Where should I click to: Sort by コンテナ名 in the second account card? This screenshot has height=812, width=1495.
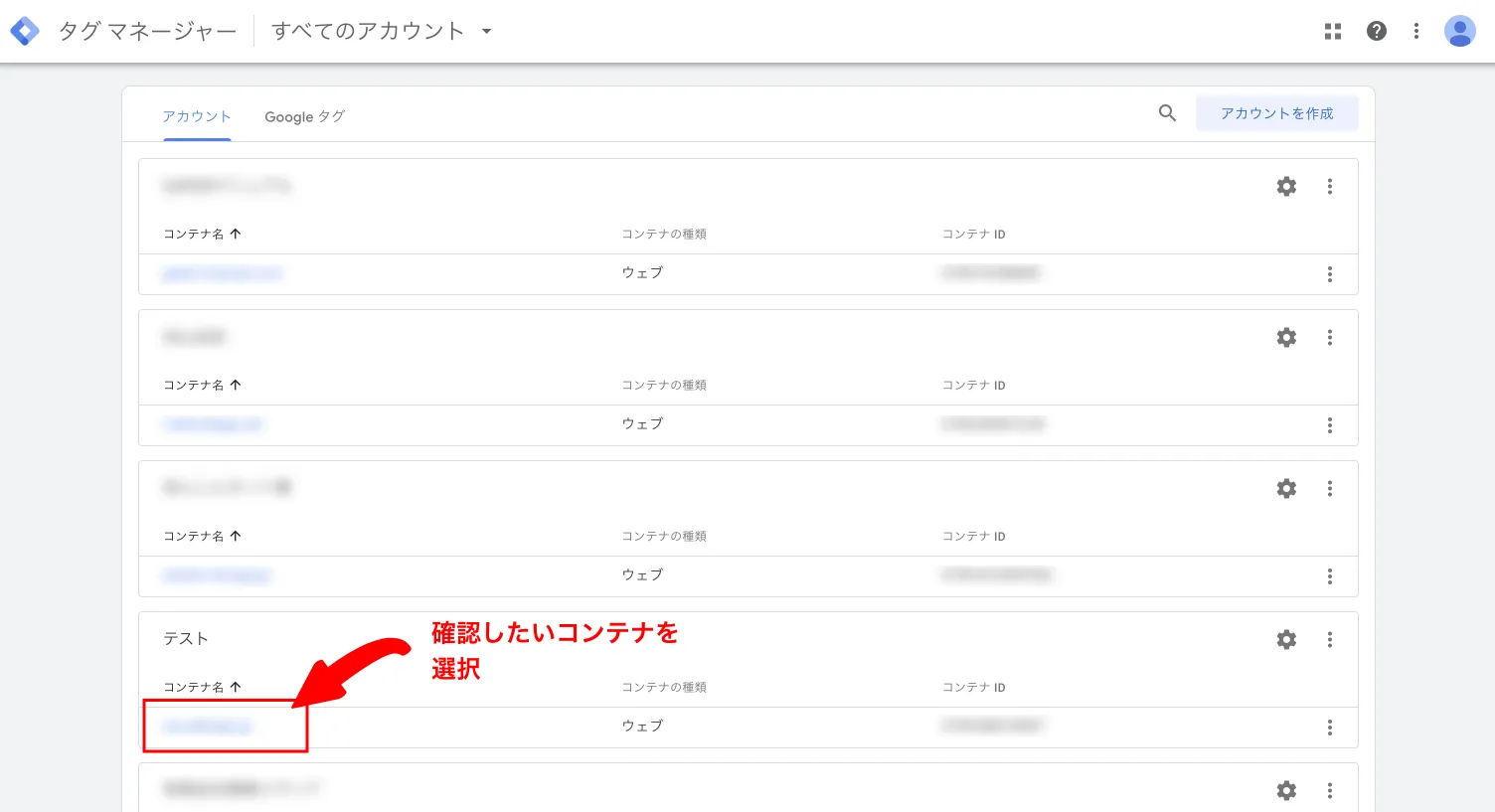click(203, 385)
